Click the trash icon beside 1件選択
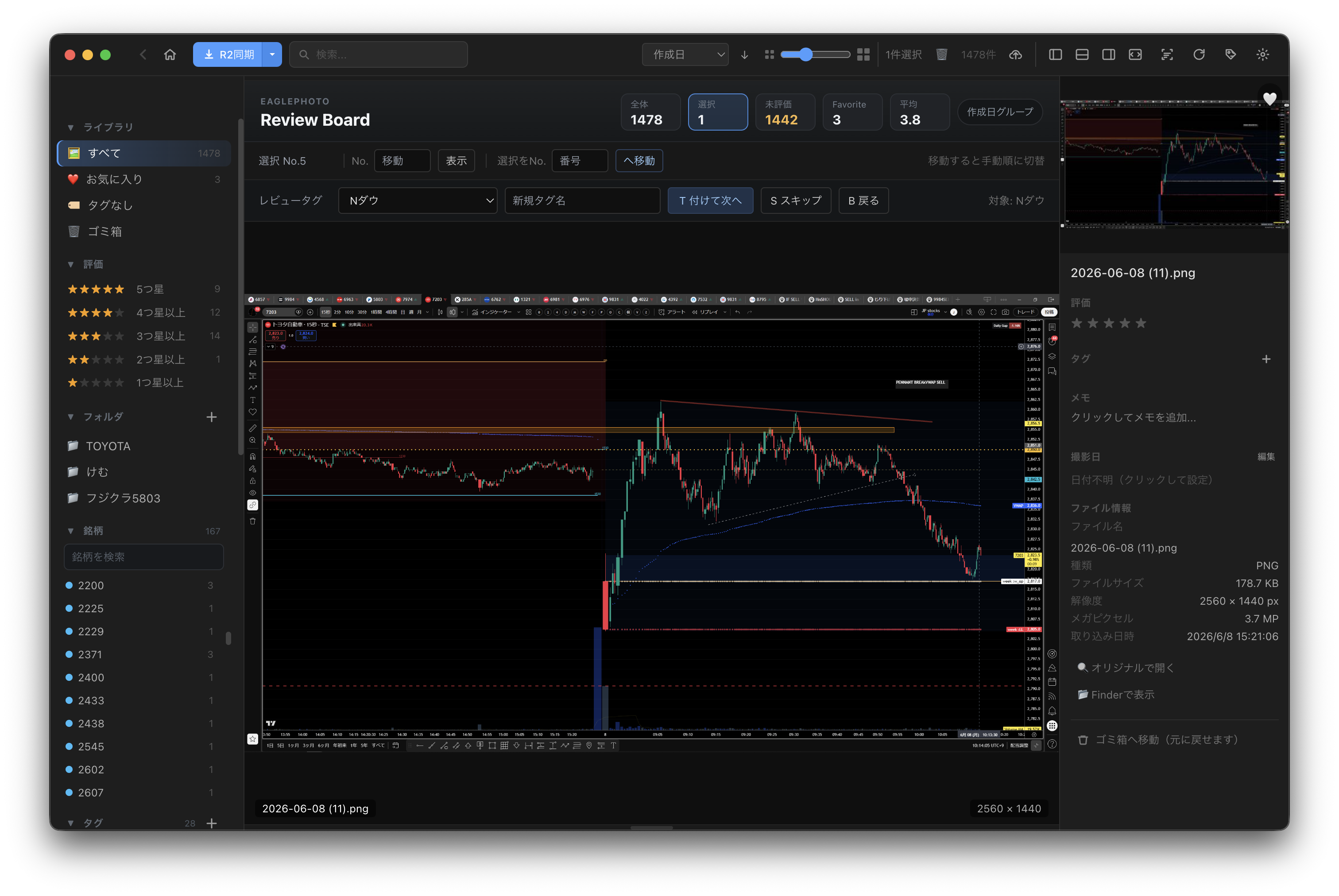The height and width of the screenshot is (896, 1339). 941,54
